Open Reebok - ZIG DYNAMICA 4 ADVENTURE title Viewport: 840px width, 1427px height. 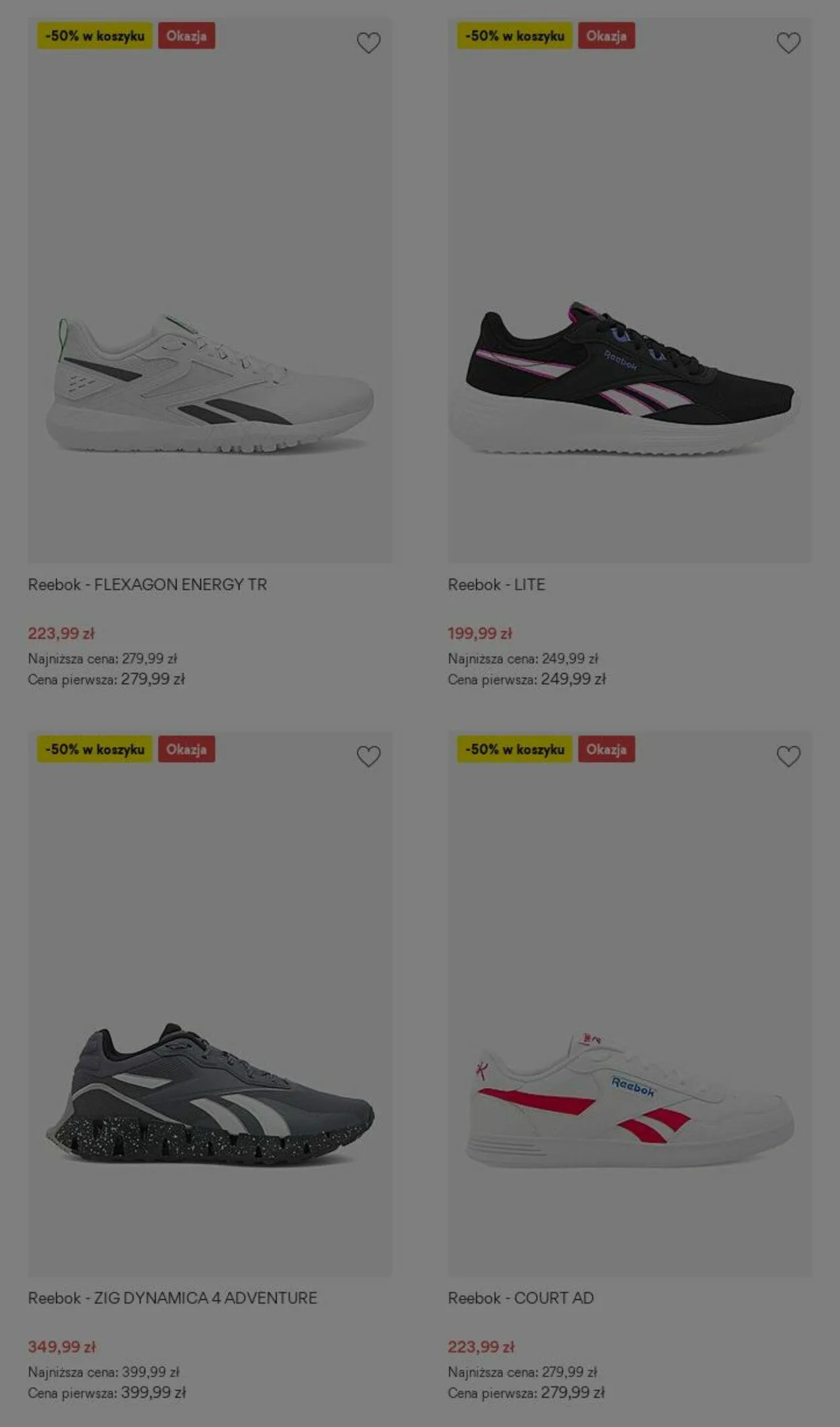[x=172, y=1298]
